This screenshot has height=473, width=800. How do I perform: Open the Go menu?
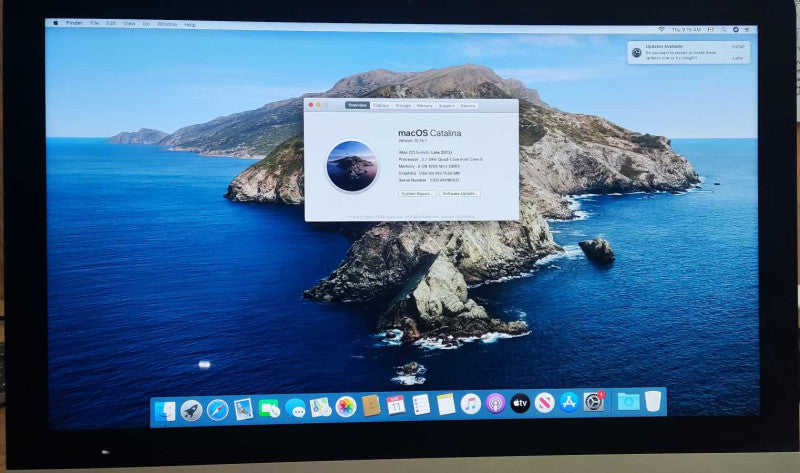pyautogui.click(x=146, y=24)
